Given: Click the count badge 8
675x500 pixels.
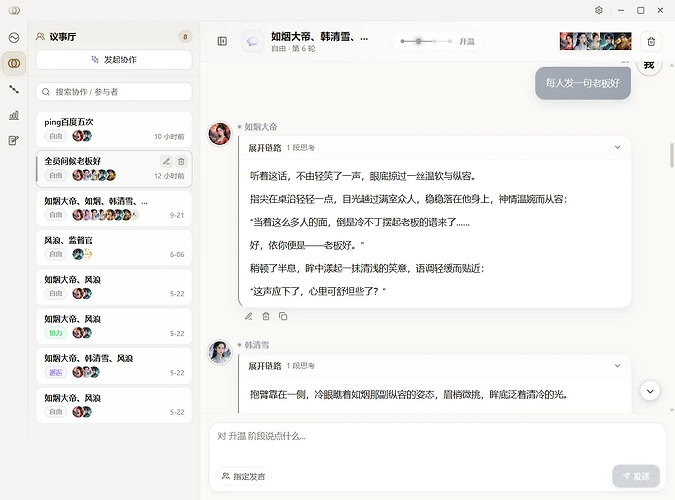Looking at the screenshot, I should (185, 37).
